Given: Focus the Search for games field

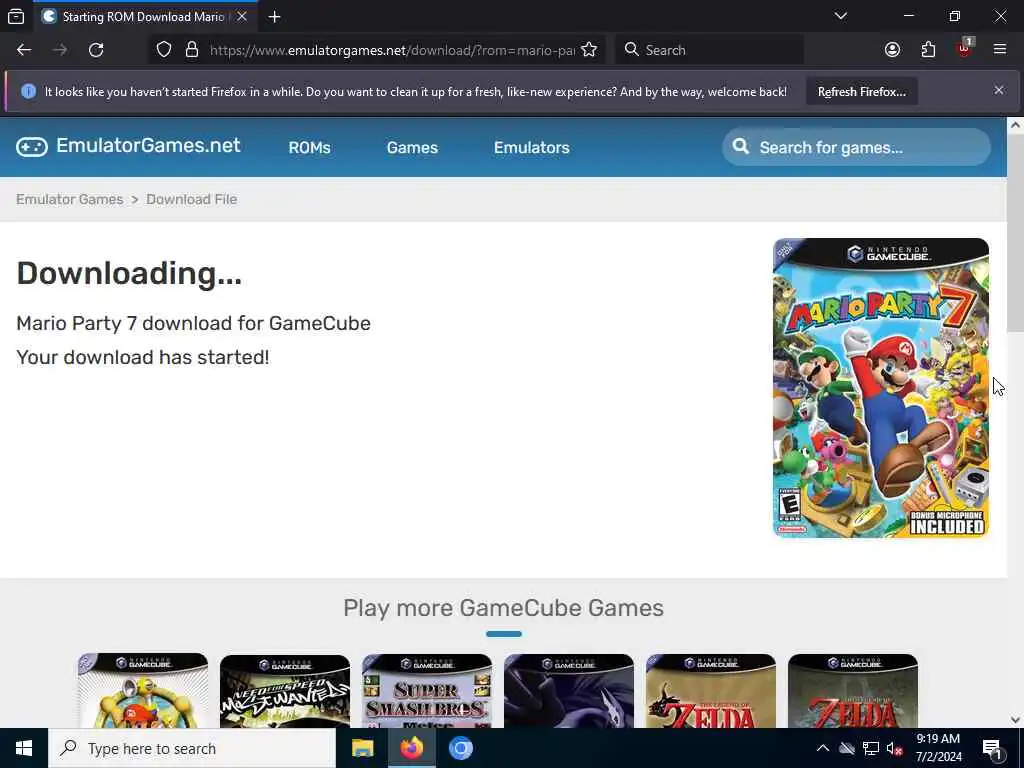Looking at the screenshot, I should 856,147.
